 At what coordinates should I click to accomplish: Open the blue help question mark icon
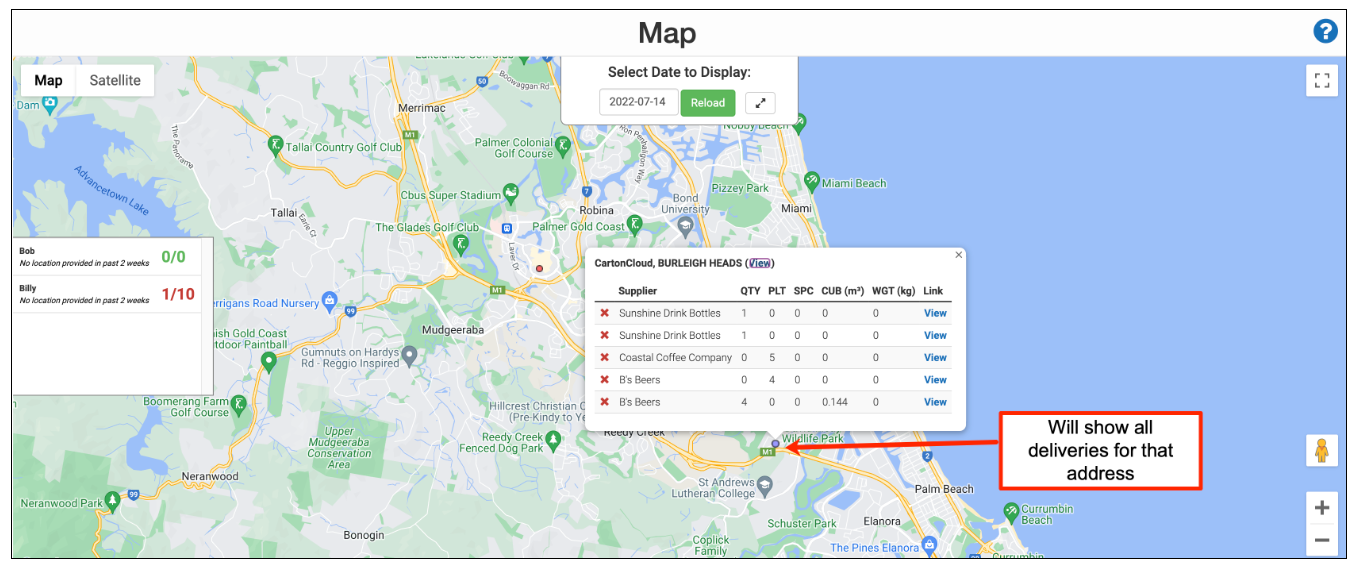pyautogui.click(x=1325, y=32)
